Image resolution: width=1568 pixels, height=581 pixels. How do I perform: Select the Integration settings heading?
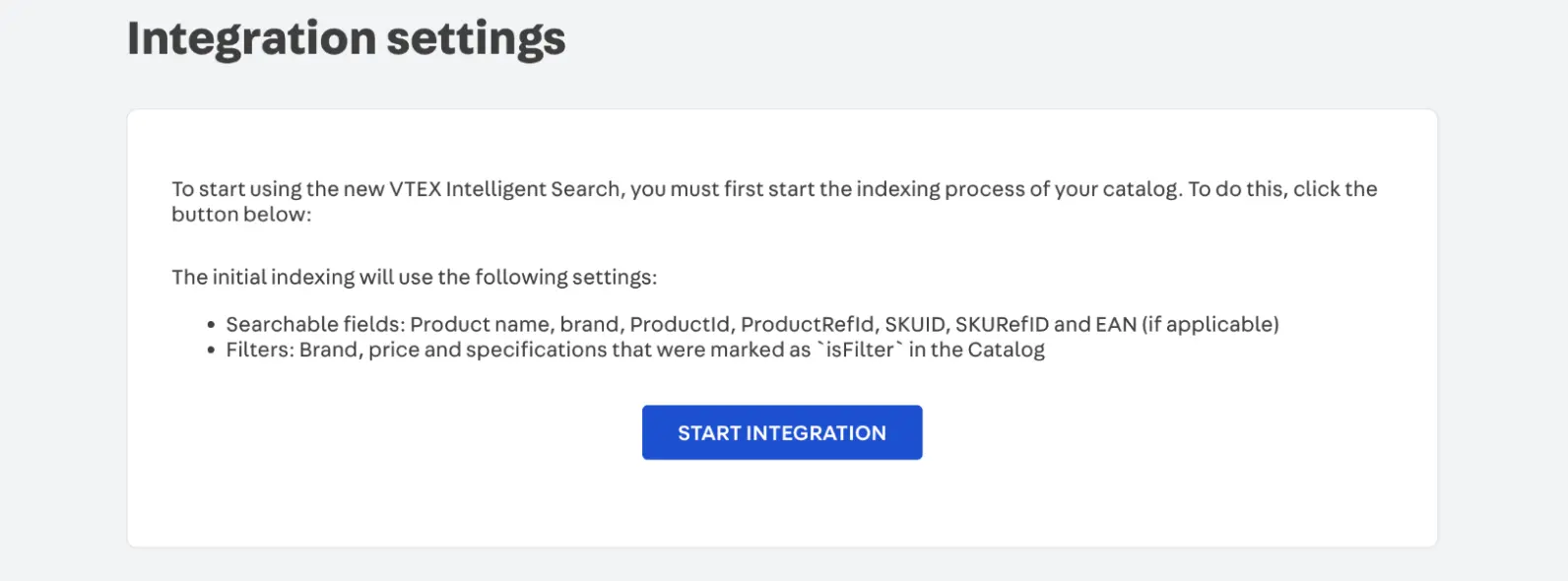(347, 37)
